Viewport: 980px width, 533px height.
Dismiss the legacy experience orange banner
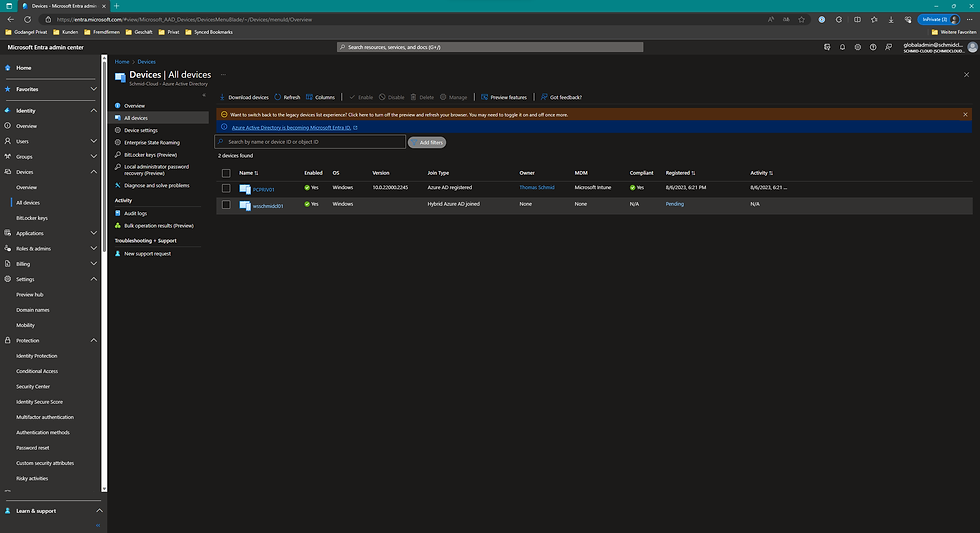coord(965,114)
